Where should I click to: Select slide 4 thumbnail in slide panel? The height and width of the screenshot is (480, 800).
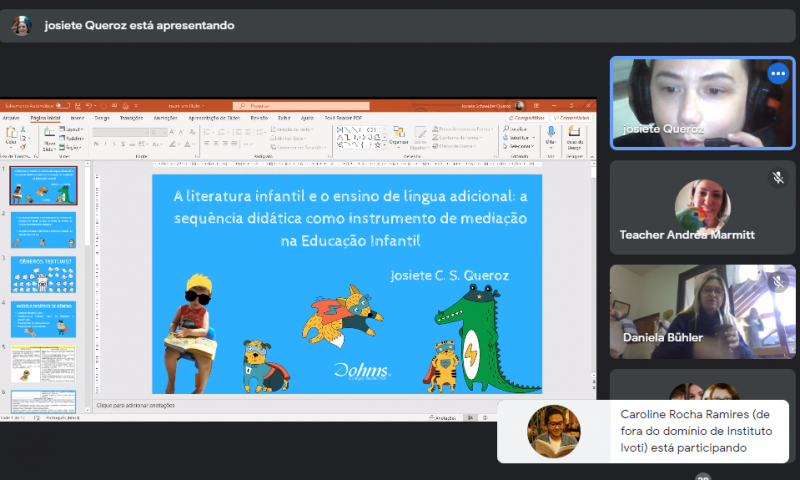43,319
